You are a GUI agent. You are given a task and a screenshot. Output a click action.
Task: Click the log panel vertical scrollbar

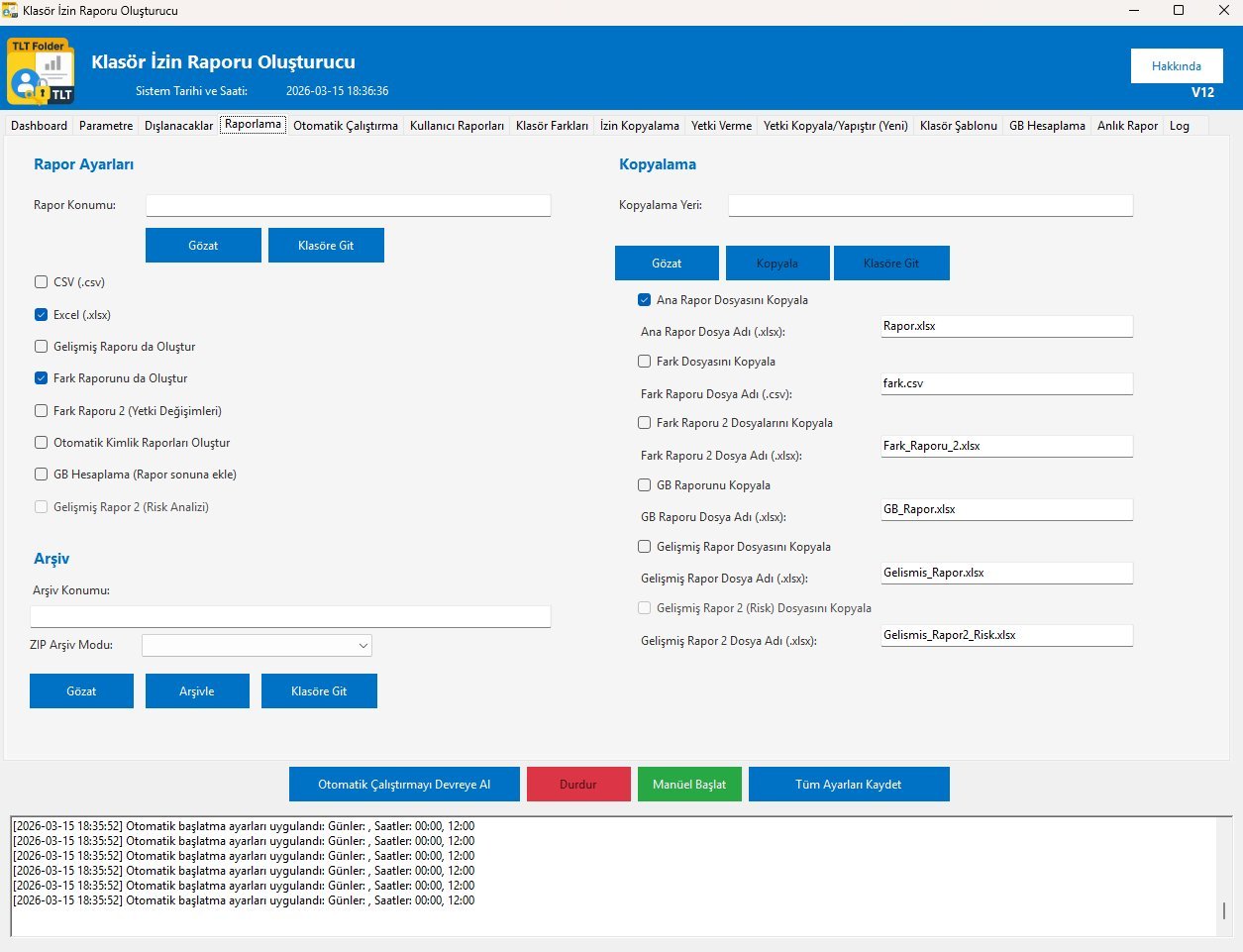(x=1224, y=909)
